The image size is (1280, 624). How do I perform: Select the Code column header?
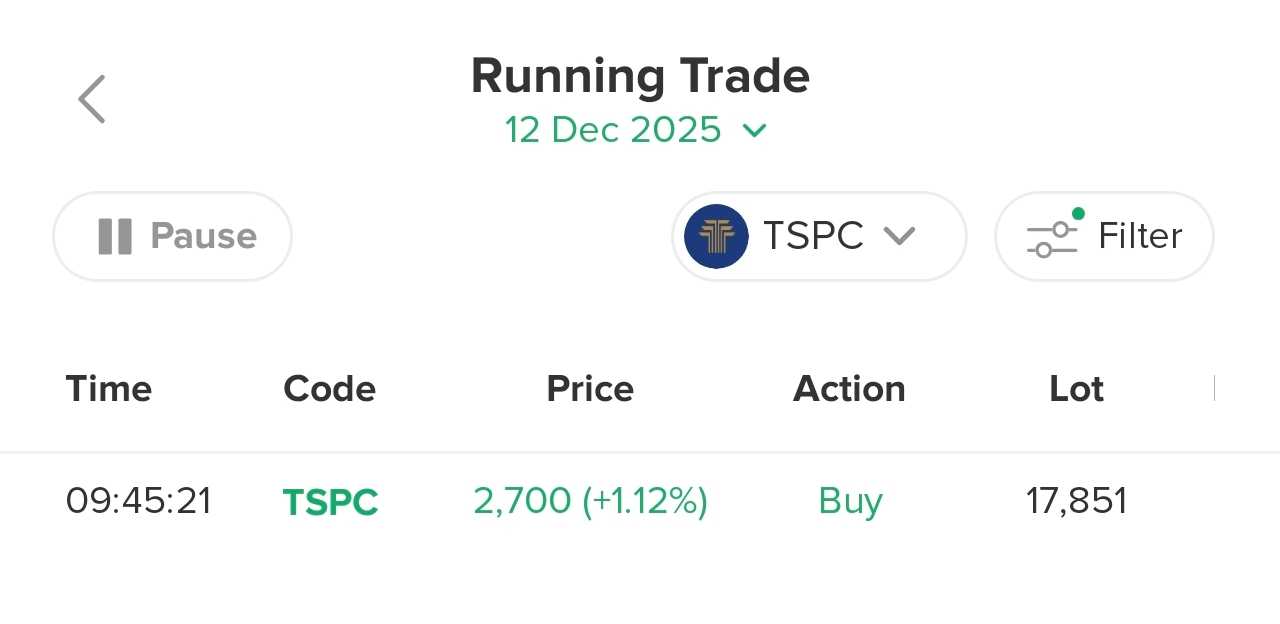pyautogui.click(x=329, y=388)
